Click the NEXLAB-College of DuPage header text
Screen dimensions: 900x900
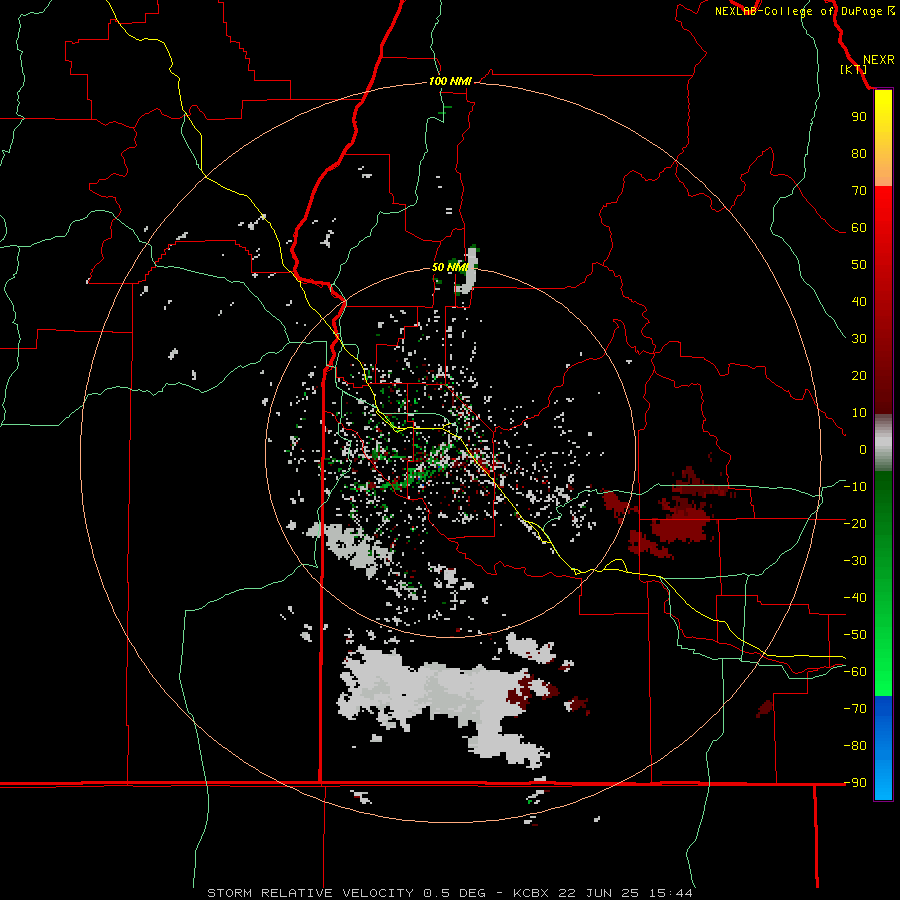804,11
